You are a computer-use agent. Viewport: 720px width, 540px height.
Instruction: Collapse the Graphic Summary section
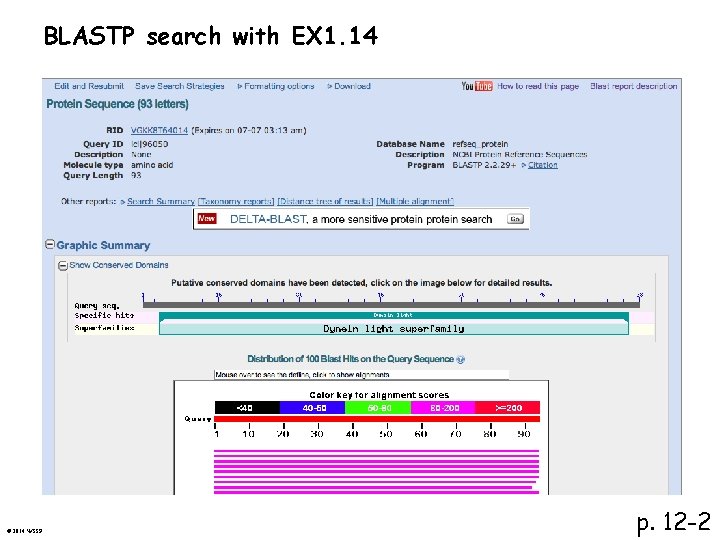(x=50, y=244)
